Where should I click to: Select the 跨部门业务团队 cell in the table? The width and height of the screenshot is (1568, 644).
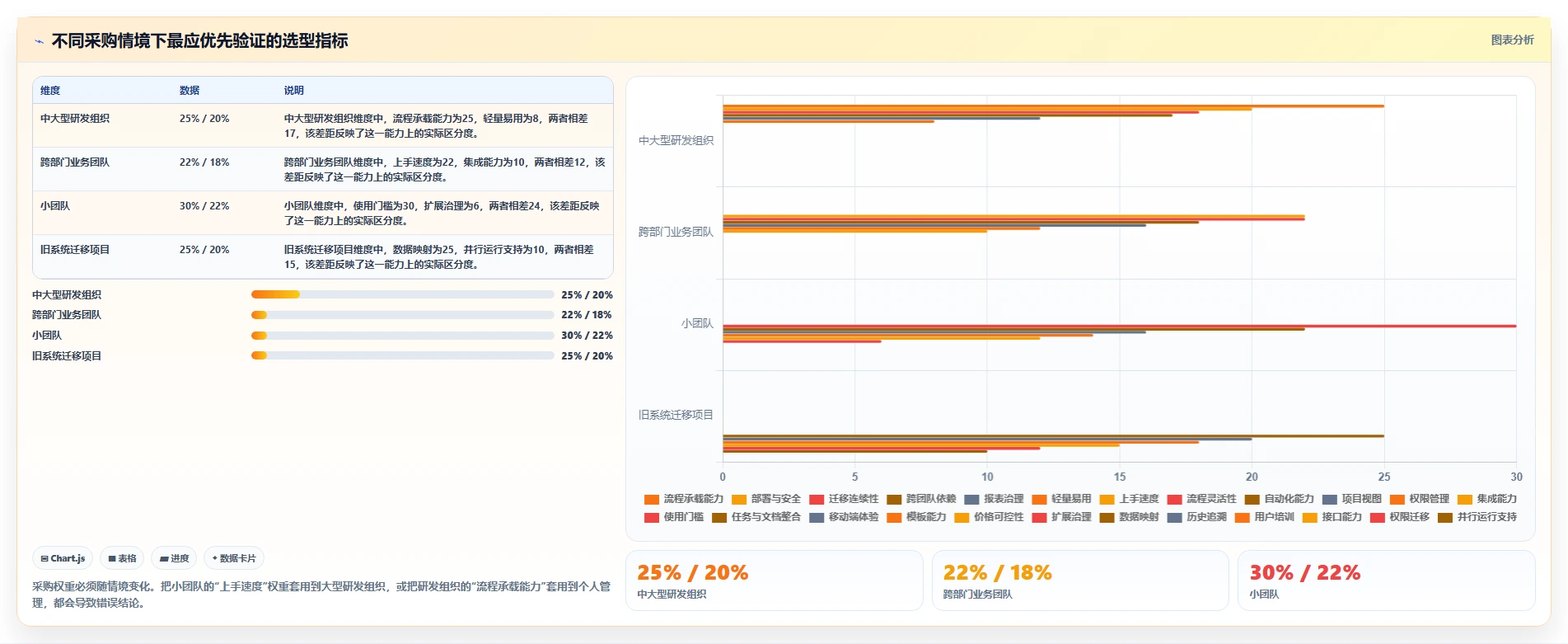[x=75, y=162]
